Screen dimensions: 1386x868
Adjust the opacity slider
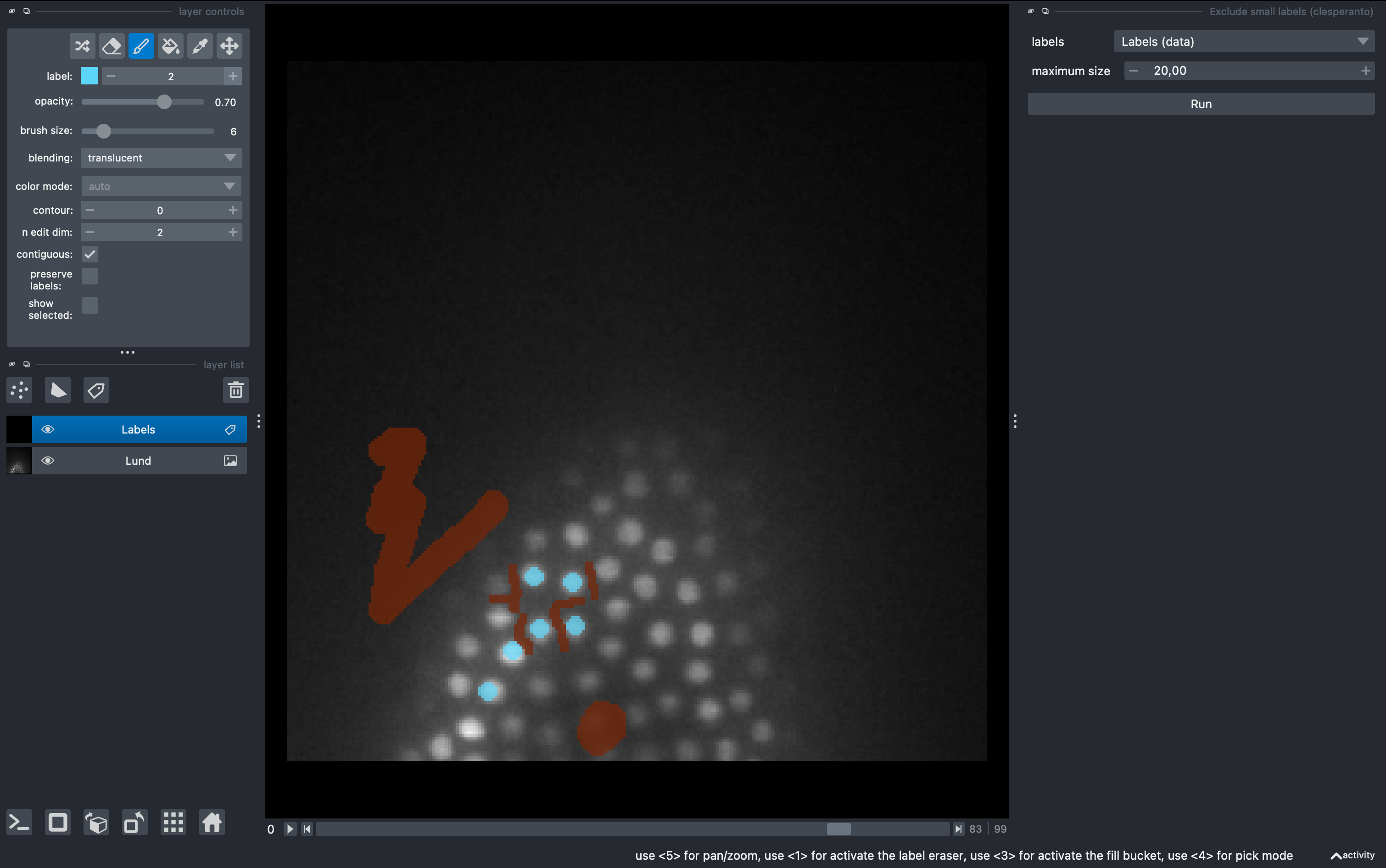(x=164, y=102)
